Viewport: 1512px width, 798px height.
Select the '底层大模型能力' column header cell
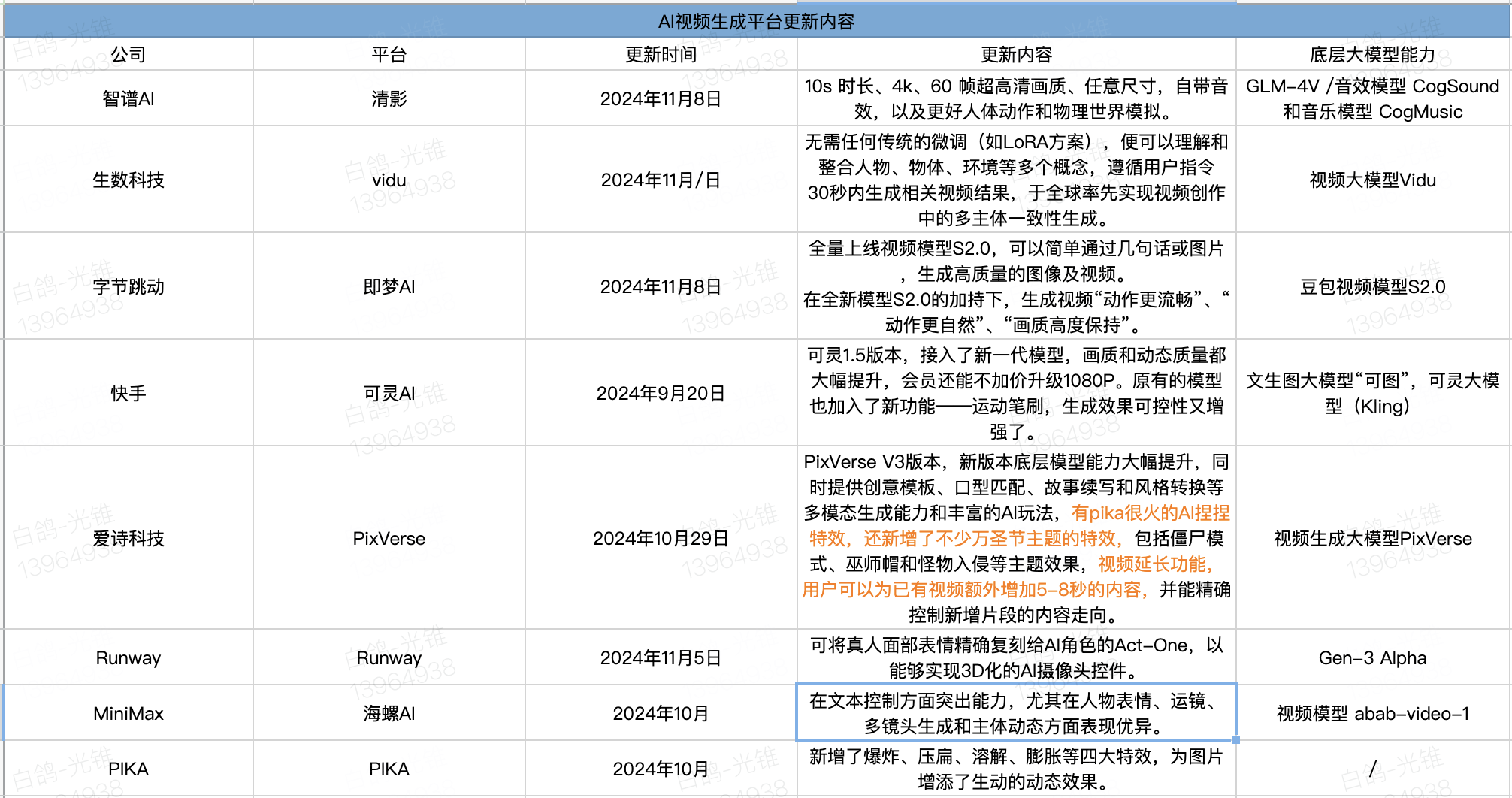(x=1373, y=54)
